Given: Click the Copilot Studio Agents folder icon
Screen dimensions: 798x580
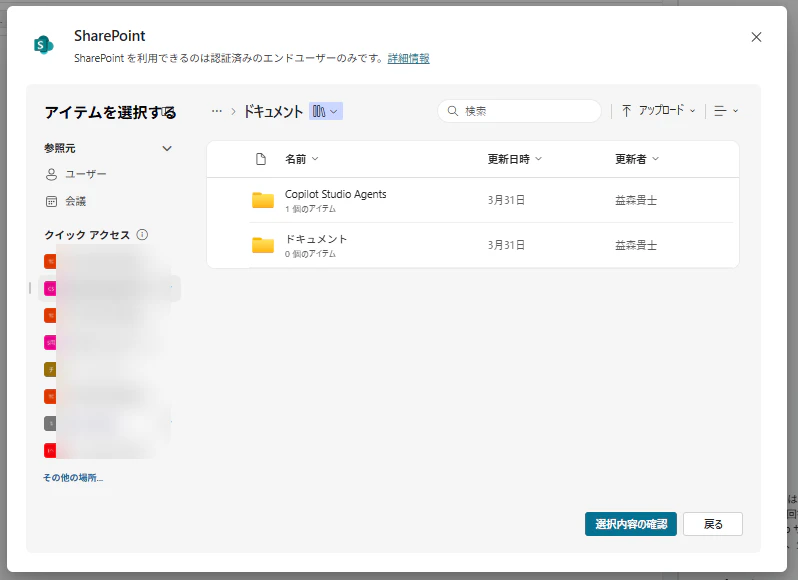Looking at the screenshot, I should click(x=263, y=200).
